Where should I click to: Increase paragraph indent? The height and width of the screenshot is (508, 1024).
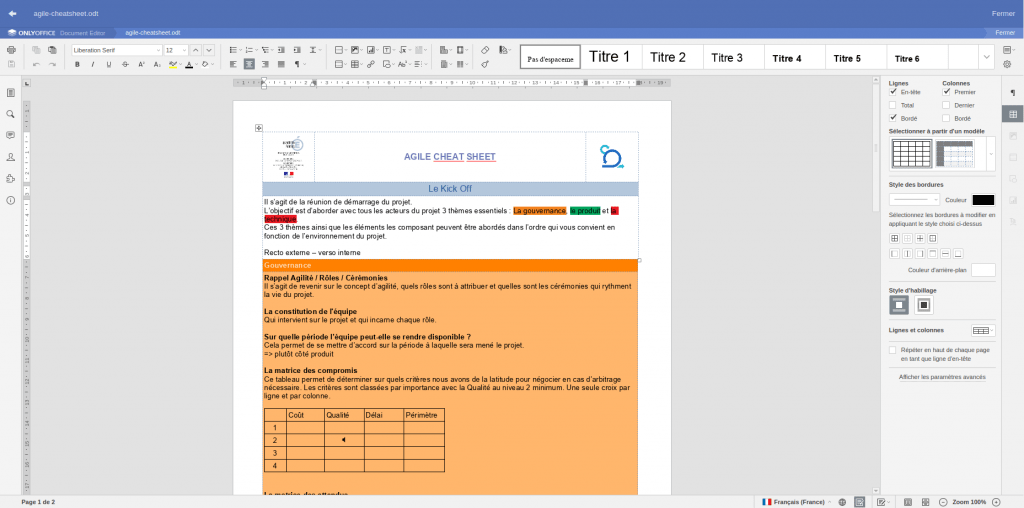[x=297, y=50]
